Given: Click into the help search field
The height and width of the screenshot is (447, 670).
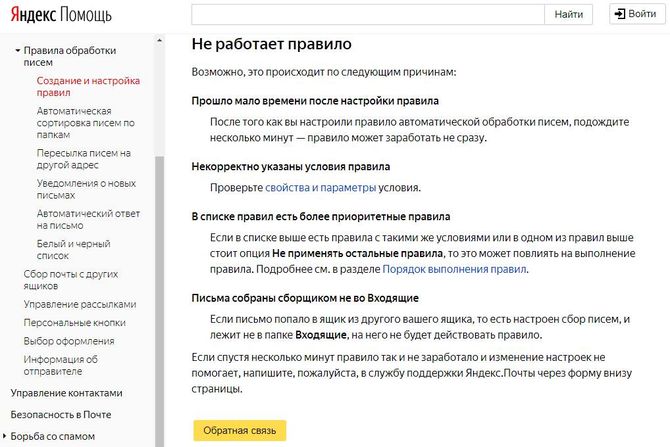Looking at the screenshot, I should pos(368,14).
